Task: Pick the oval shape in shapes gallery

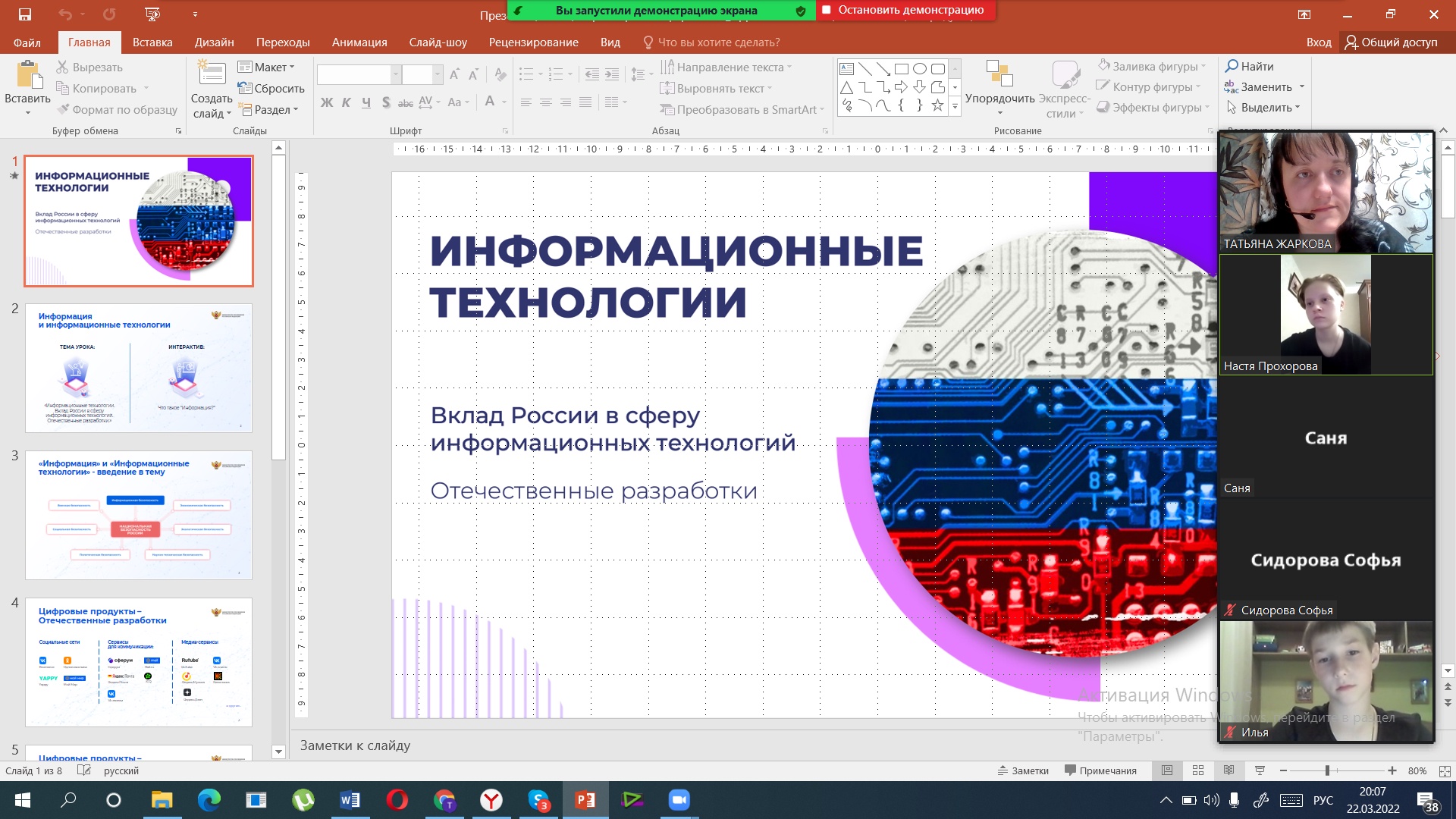Action: click(x=920, y=69)
